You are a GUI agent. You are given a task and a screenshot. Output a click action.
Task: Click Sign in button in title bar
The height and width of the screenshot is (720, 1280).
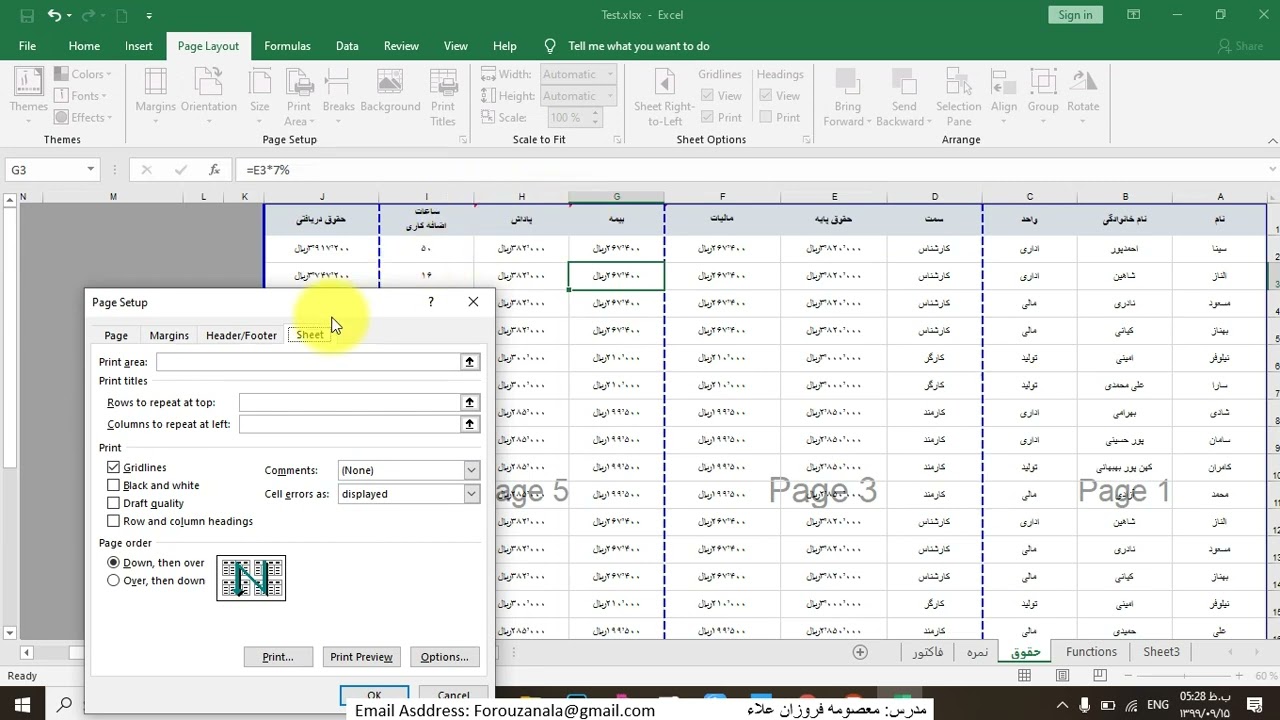pos(1075,15)
